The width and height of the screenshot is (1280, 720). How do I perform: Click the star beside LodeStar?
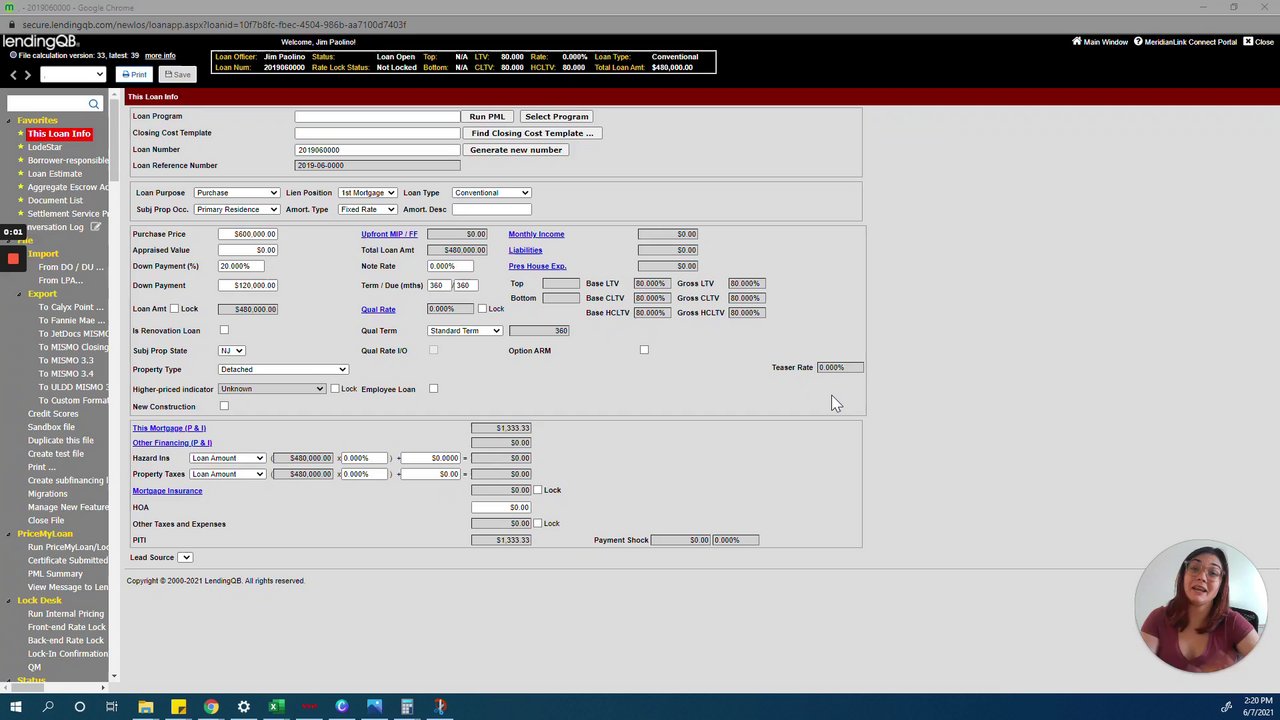click(20, 147)
